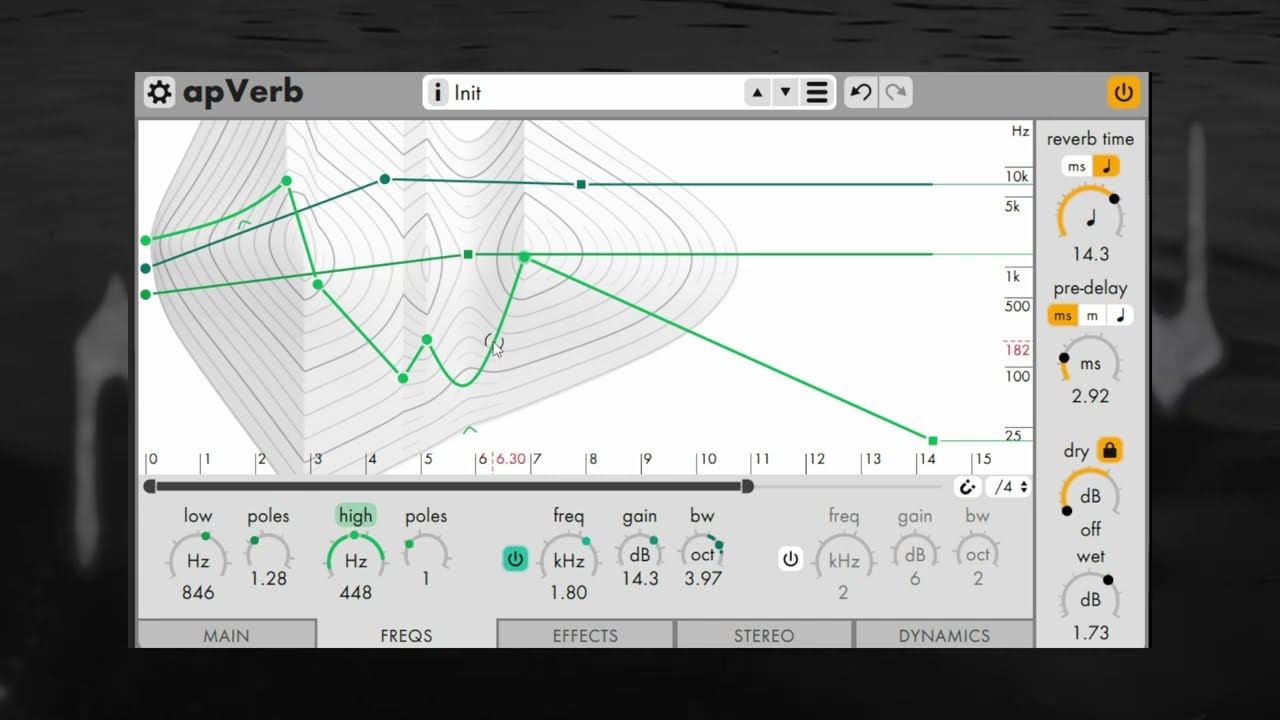Click the preset info 'i' icon
1280x720 pixels.
click(437, 93)
